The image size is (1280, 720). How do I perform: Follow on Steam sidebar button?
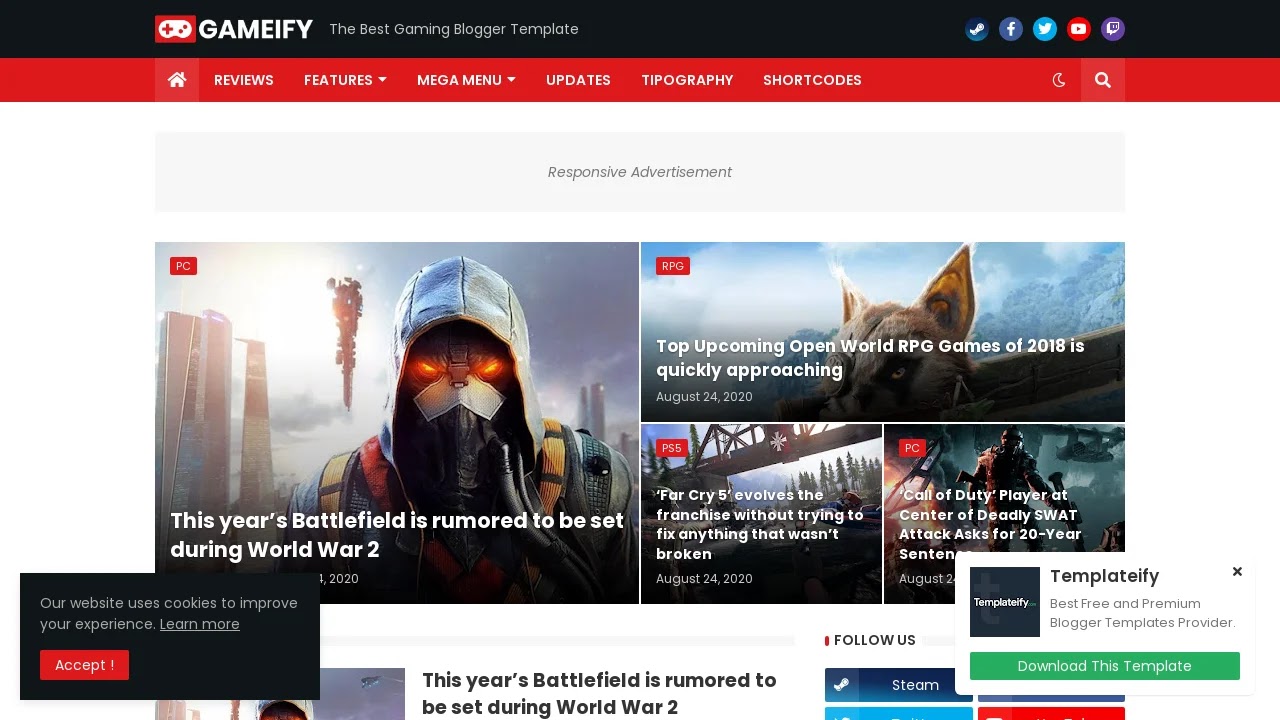coord(898,685)
